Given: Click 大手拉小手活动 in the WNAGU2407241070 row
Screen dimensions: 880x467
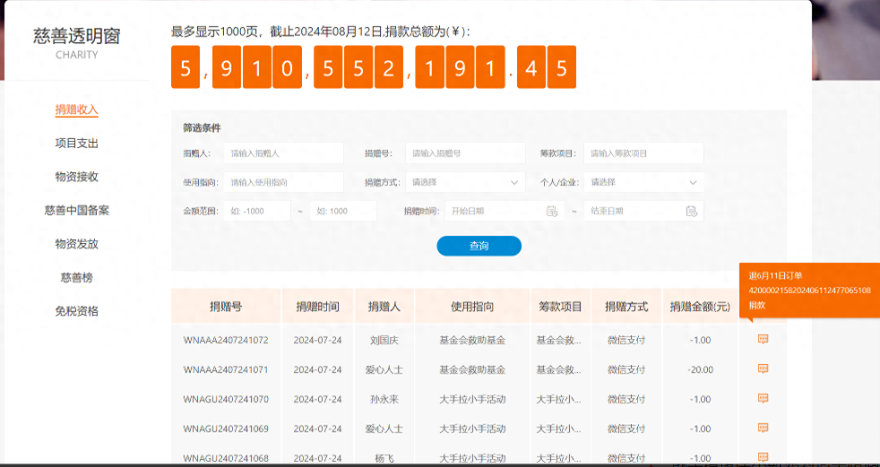Looking at the screenshot, I should click(x=473, y=400).
